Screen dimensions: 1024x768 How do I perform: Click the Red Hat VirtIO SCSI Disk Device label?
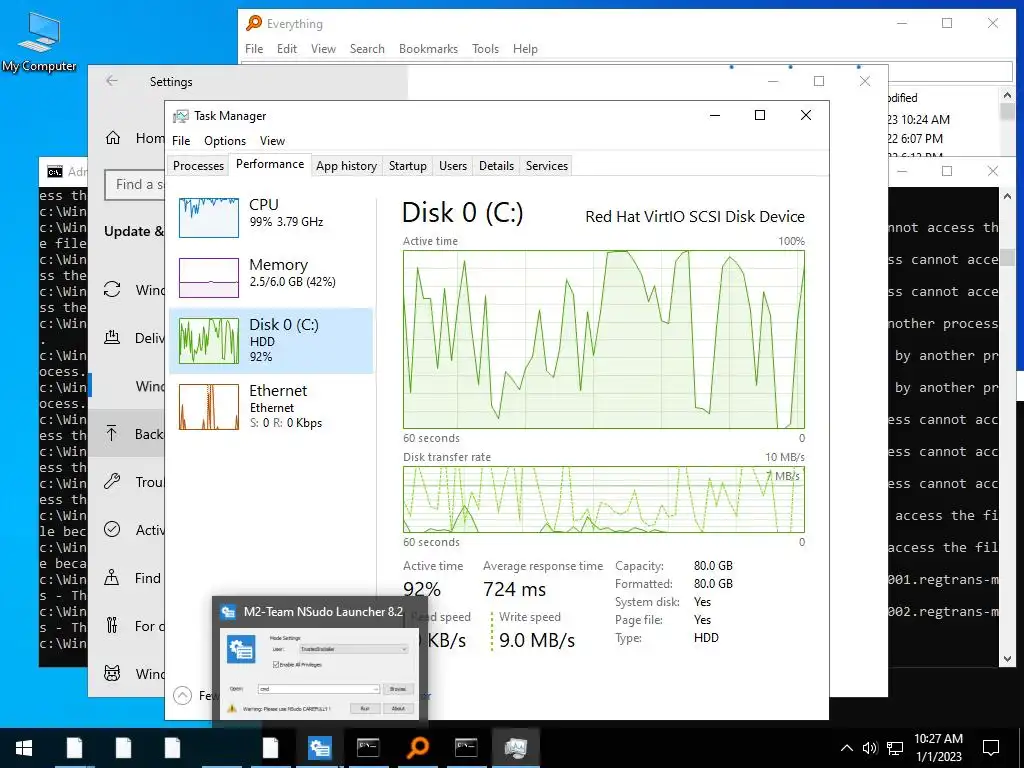click(695, 217)
